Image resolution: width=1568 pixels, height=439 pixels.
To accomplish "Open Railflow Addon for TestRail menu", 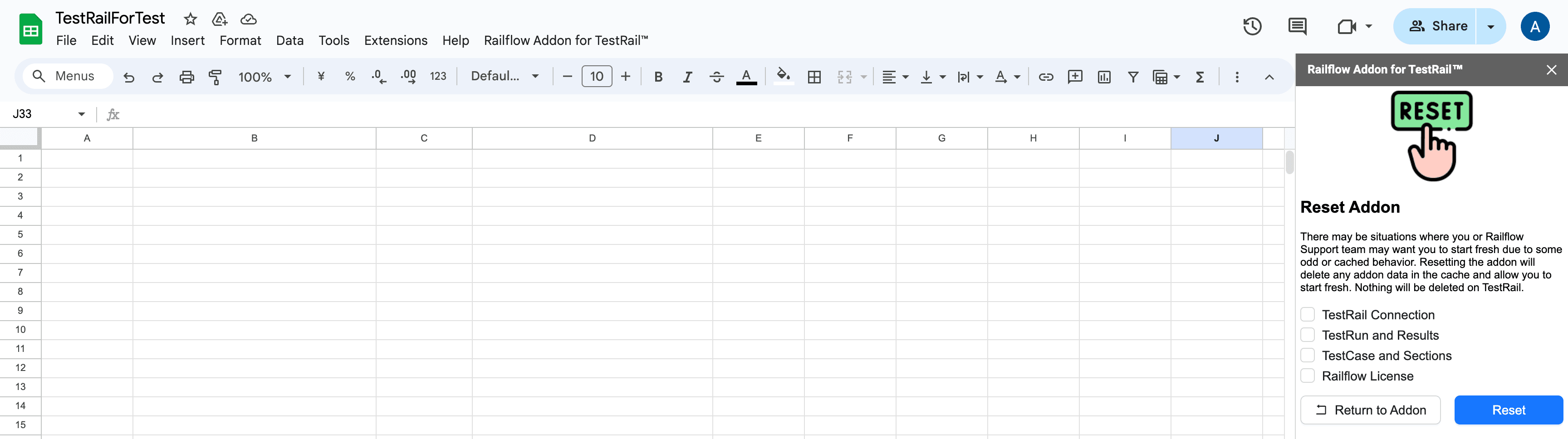I will pyautogui.click(x=566, y=41).
